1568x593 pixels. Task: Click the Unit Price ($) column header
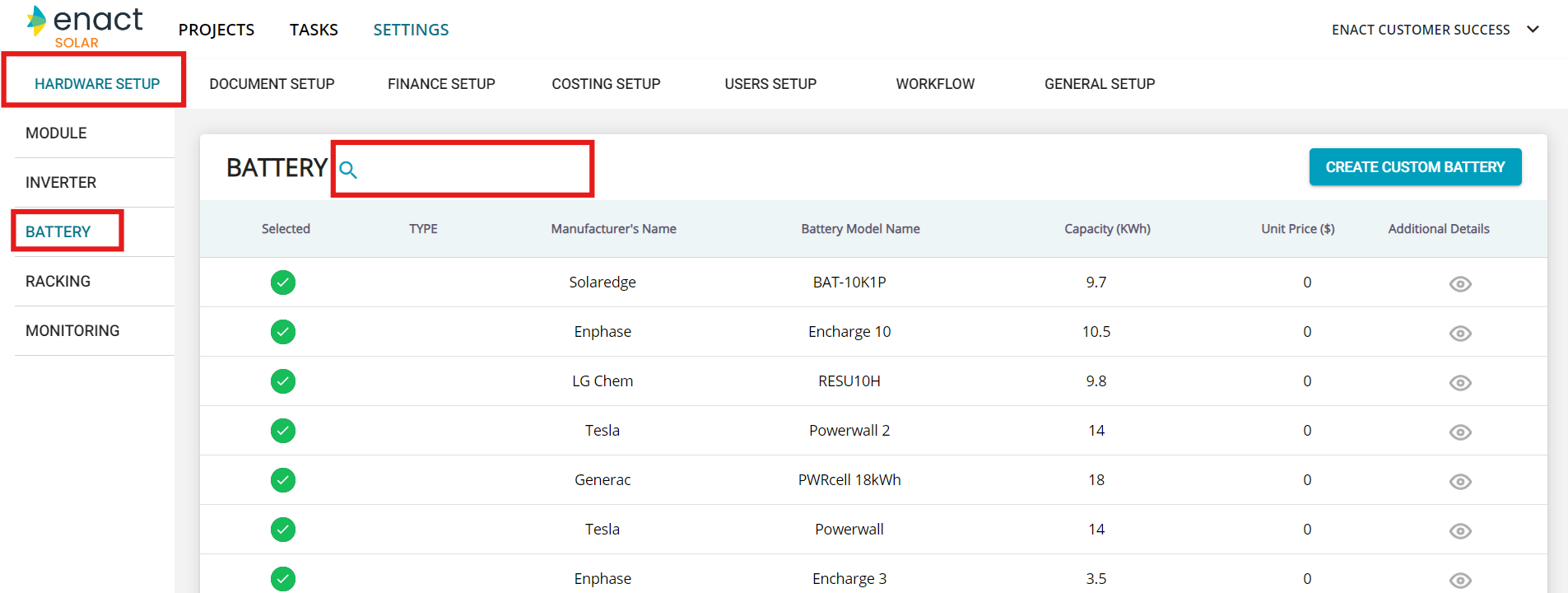[1297, 229]
